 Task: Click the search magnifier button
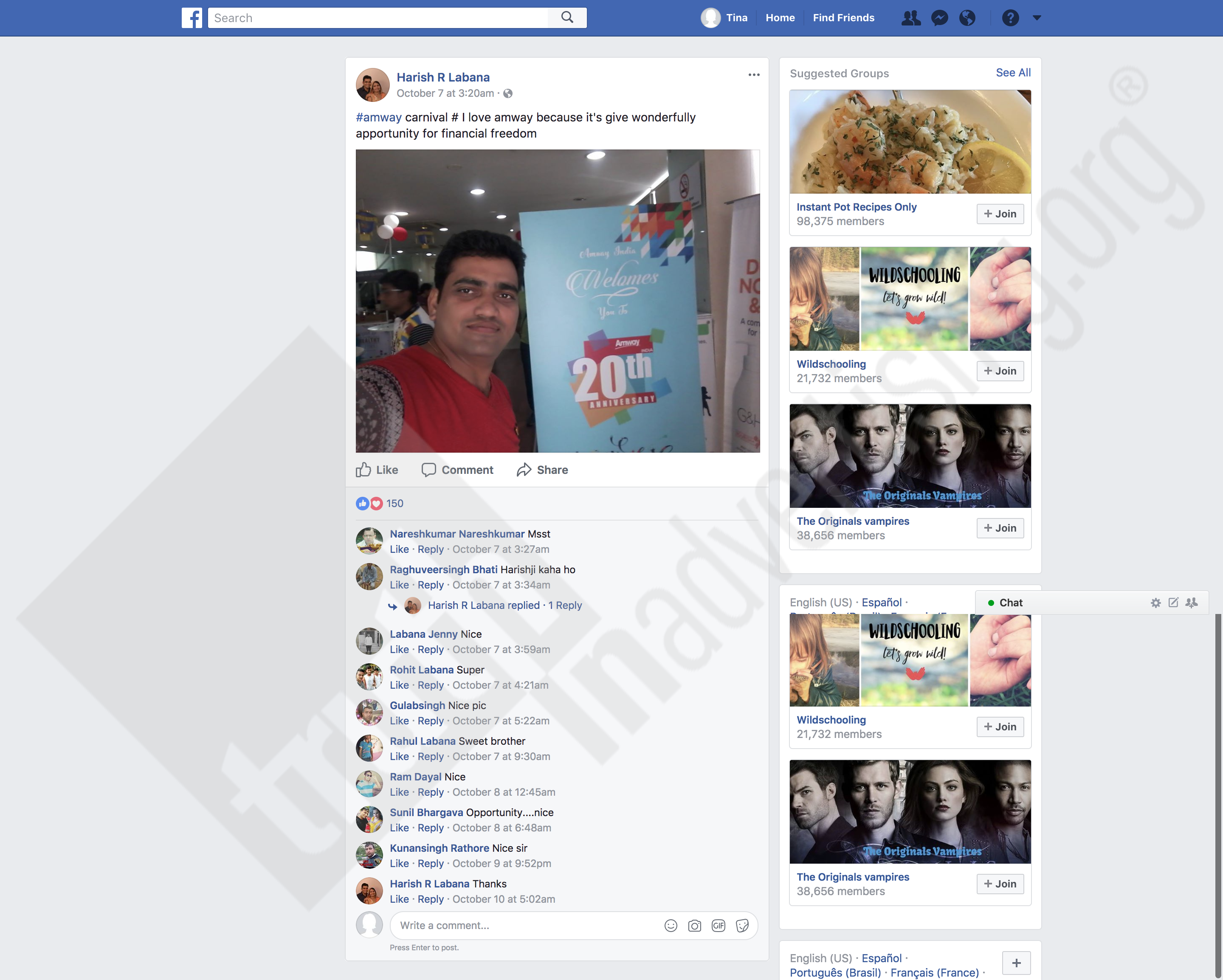[x=567, y=17]
